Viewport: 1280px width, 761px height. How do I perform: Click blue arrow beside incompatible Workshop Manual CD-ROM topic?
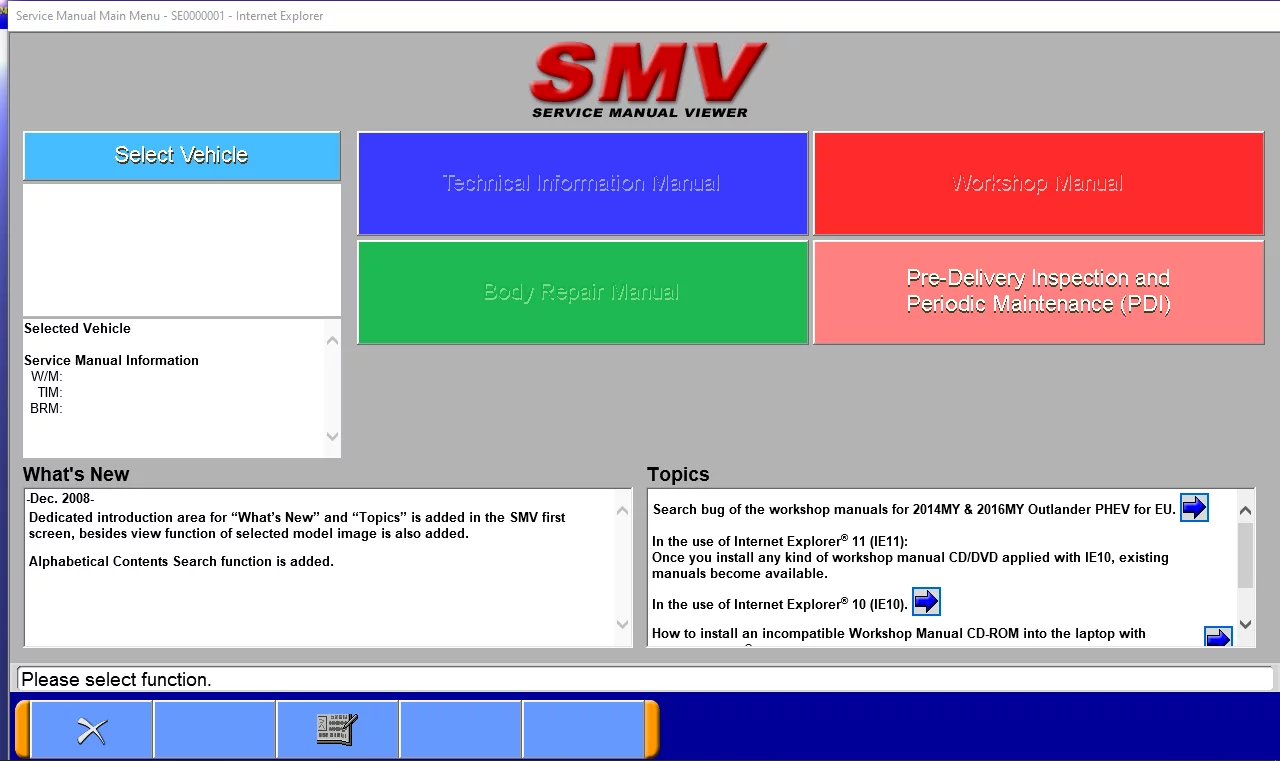tap(1217, 637)
